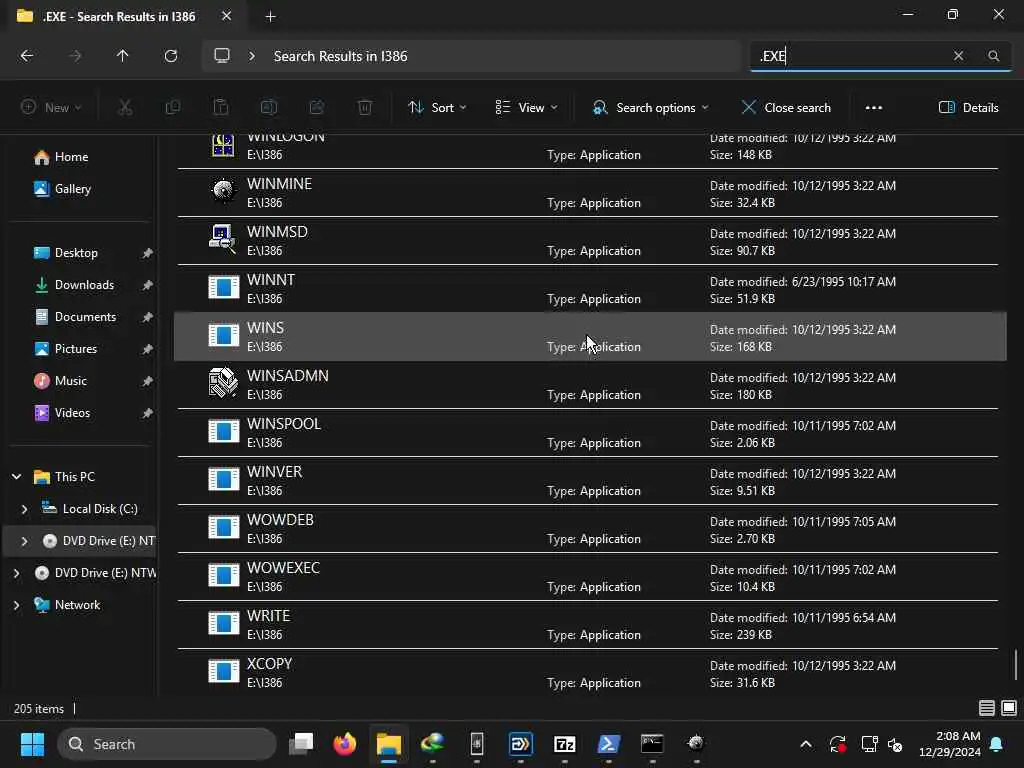Click the Paste clipboard icon
This screenshot has height=768, width=1024.
coord(221,108)
